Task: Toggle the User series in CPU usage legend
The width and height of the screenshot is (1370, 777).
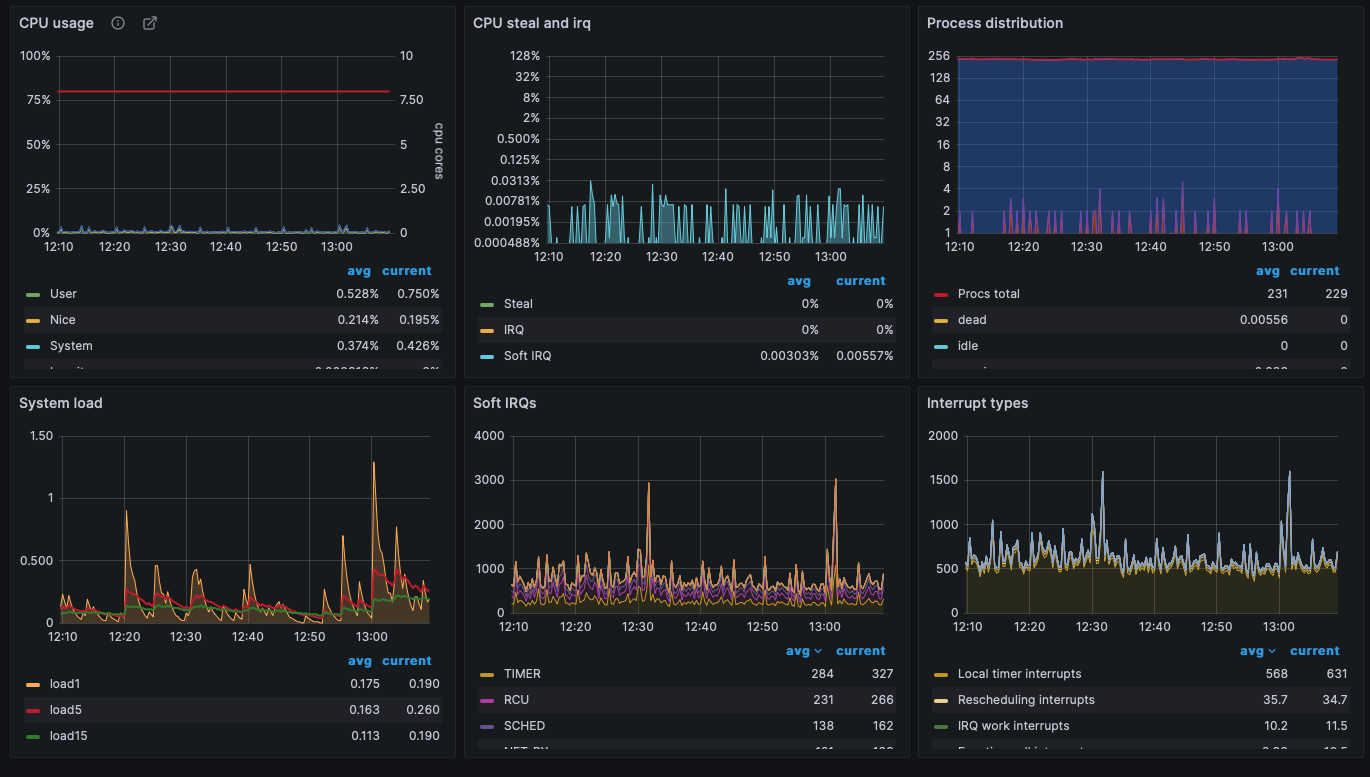Action: [x=63, y=294]
